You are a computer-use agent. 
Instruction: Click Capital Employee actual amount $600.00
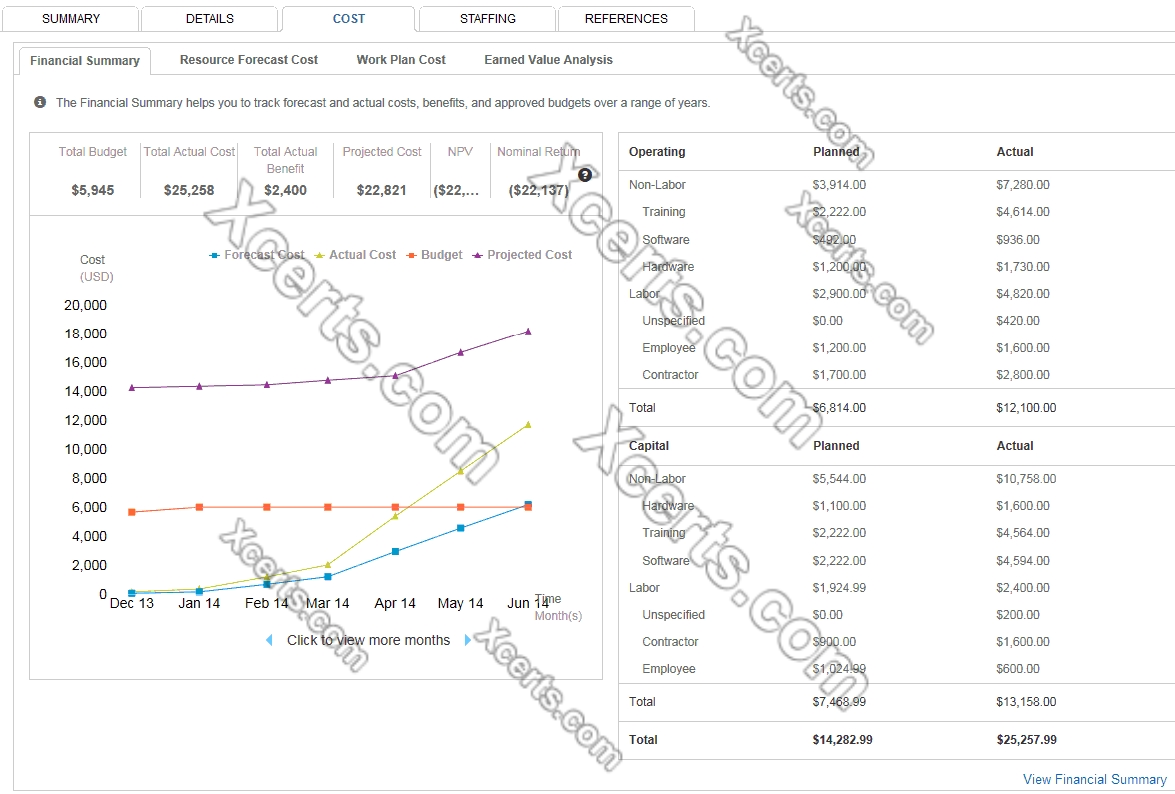click(1018, 669)
